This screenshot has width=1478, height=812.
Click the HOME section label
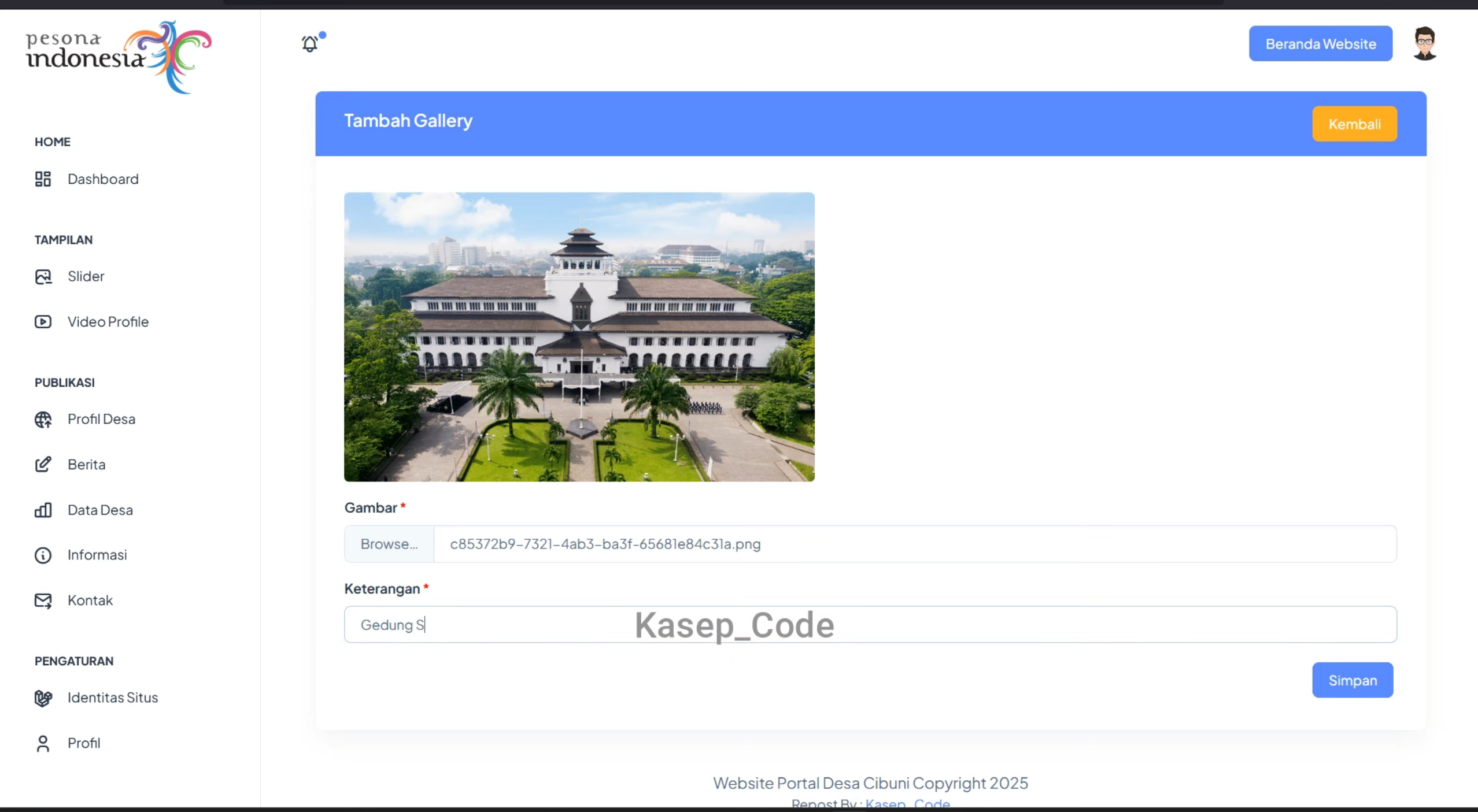click(x=53, y=142)
